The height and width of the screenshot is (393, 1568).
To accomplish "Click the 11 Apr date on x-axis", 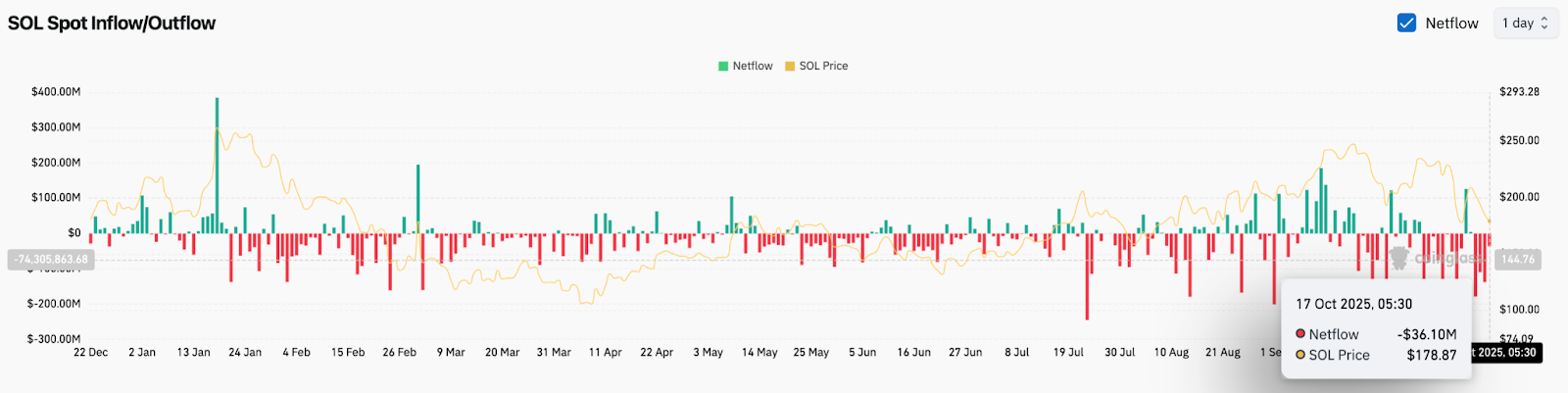I will (x=605, y=352).
